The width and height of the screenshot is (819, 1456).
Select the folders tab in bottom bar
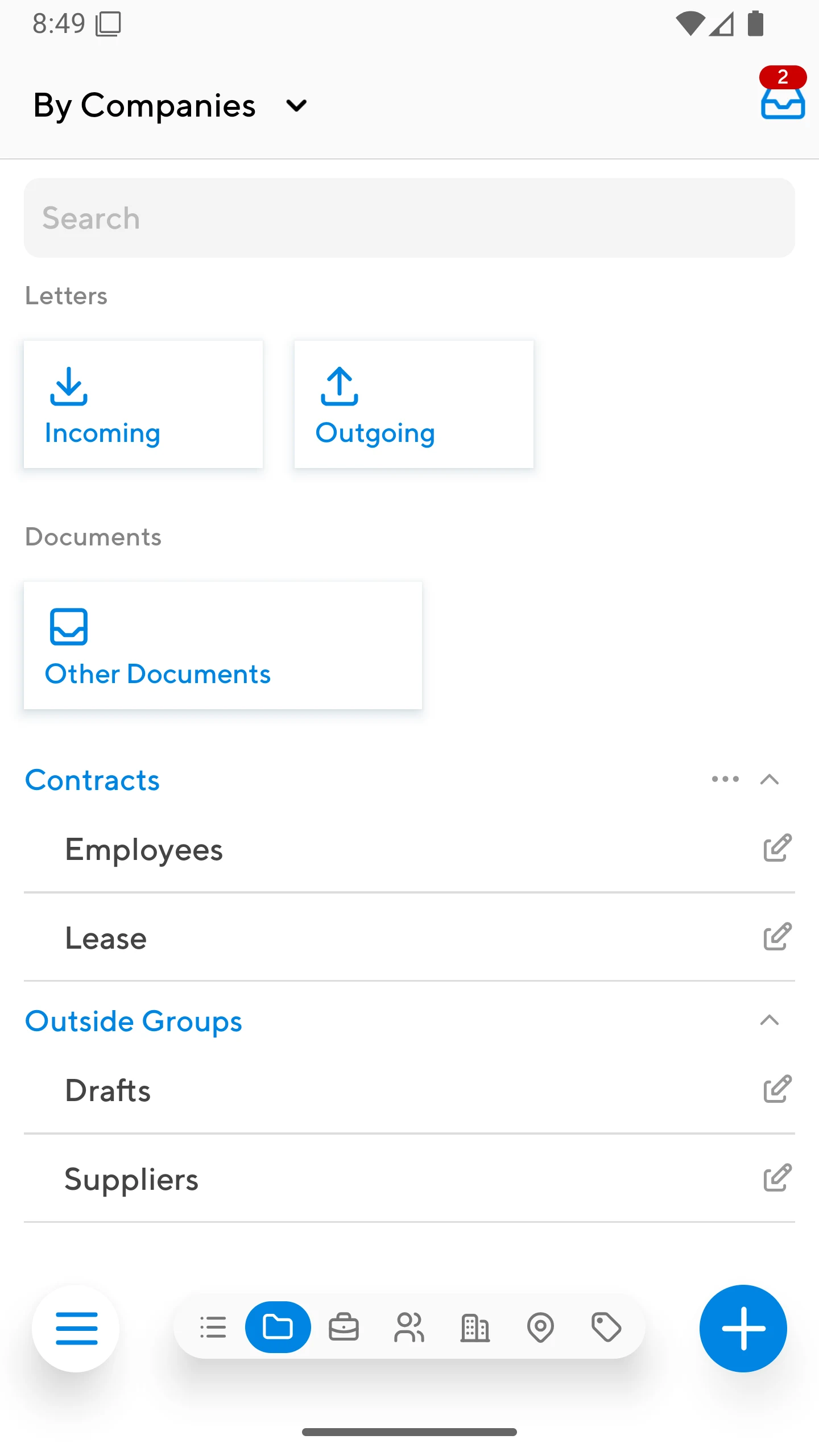tap(278, 1327)
